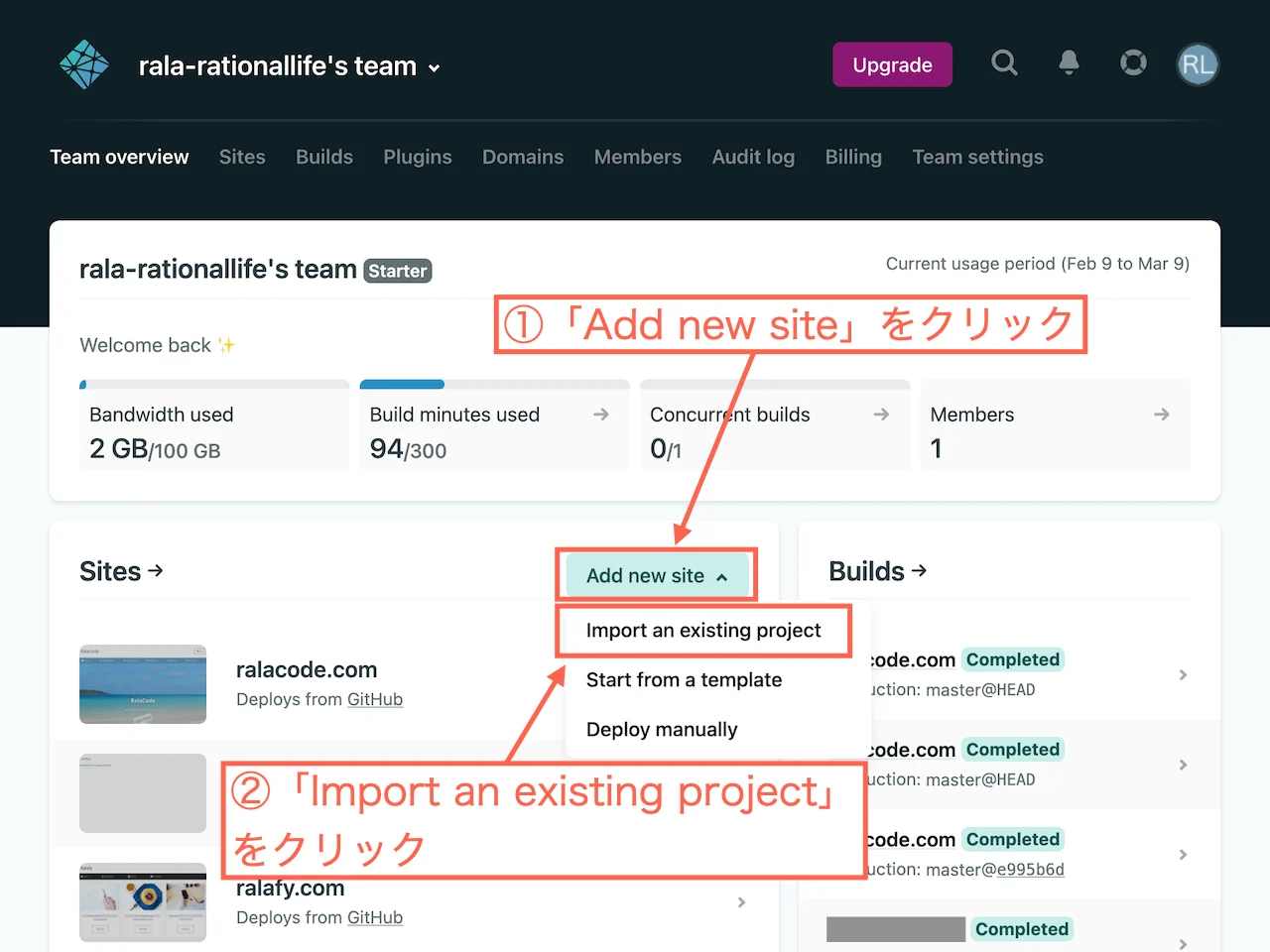The height and width of the screenshot is (952, 1270).
Task: Open the Domains tab
Action: coord(523,157)
